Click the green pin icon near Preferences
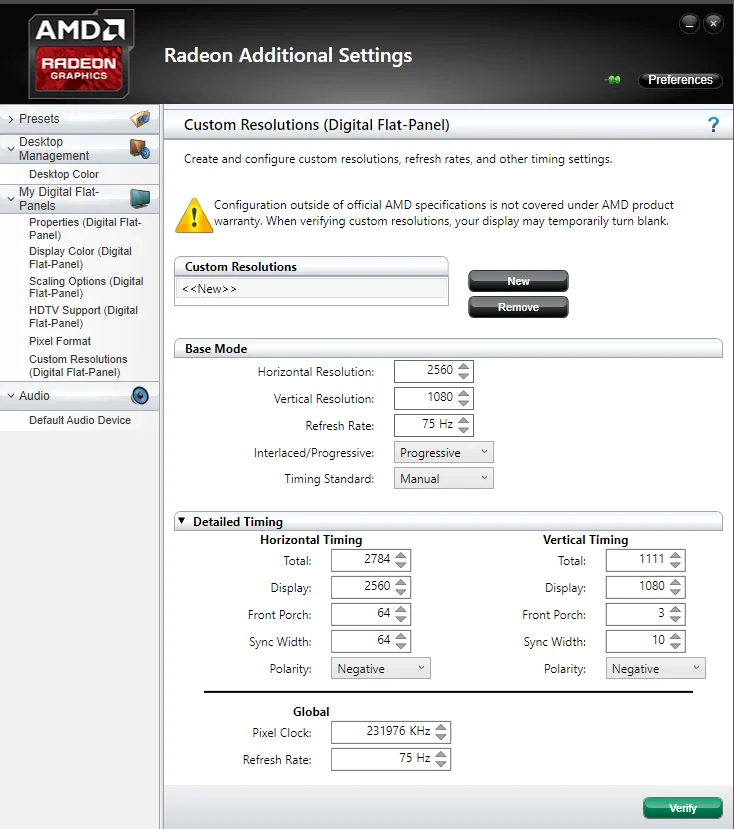The image size is (734, 829). [x=613, y=80]
